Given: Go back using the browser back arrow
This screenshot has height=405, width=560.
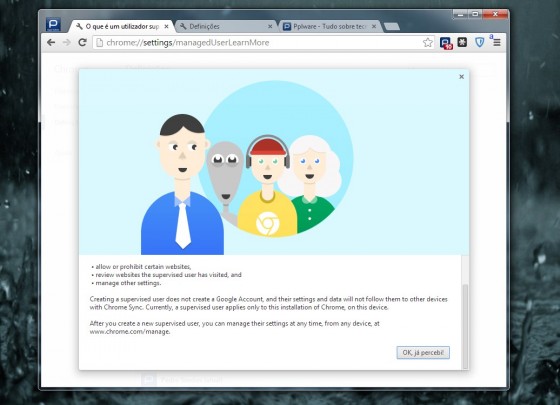Looking at the screenshot, I should 51,42.
